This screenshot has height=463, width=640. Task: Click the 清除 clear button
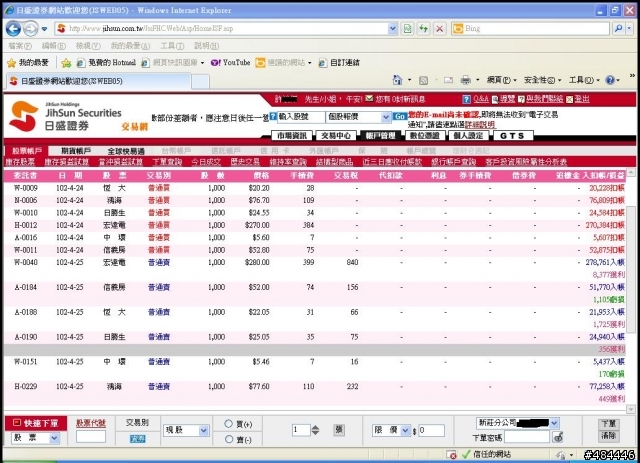click(x=608, y=436)
